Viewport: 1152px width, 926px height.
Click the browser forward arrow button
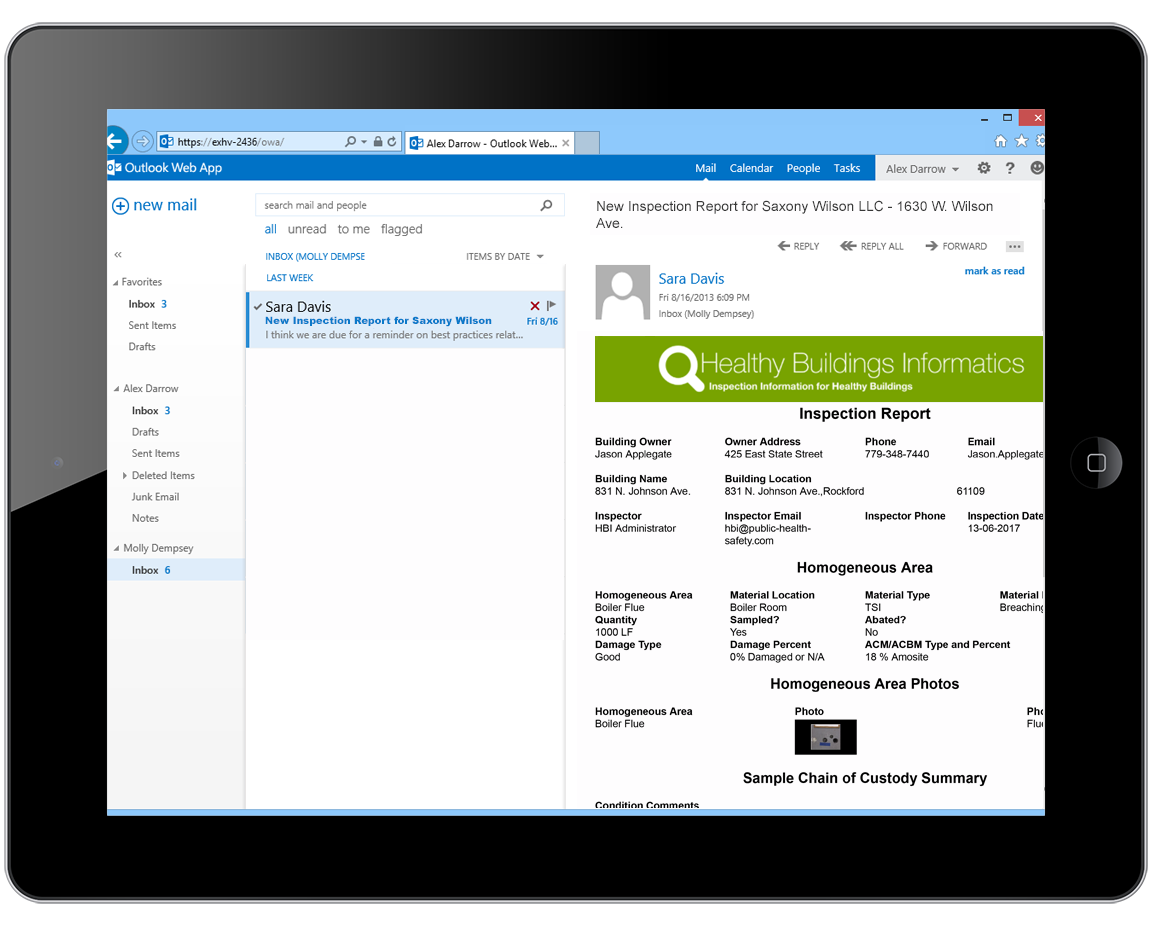[143, 141]
